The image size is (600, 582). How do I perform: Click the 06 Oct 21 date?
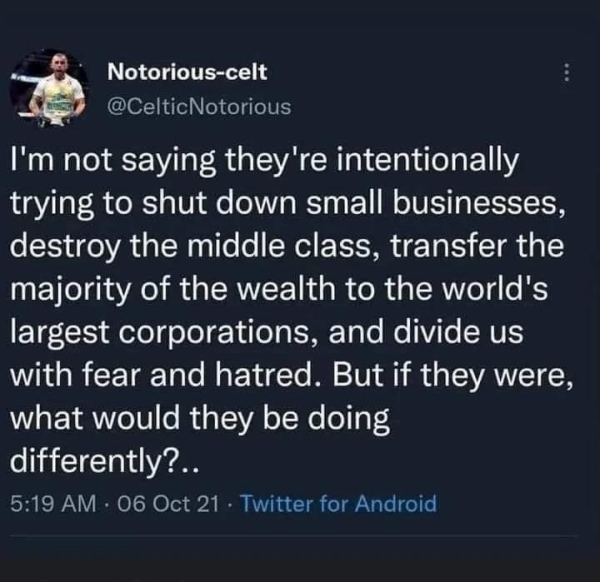tap(151, 503)
